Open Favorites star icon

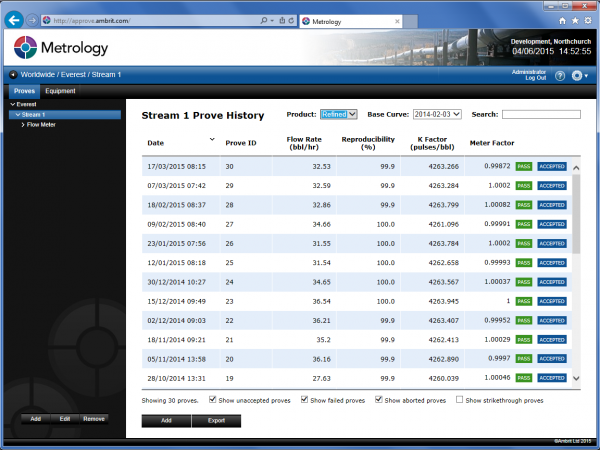pyautogui.click(x=575, y=21)
